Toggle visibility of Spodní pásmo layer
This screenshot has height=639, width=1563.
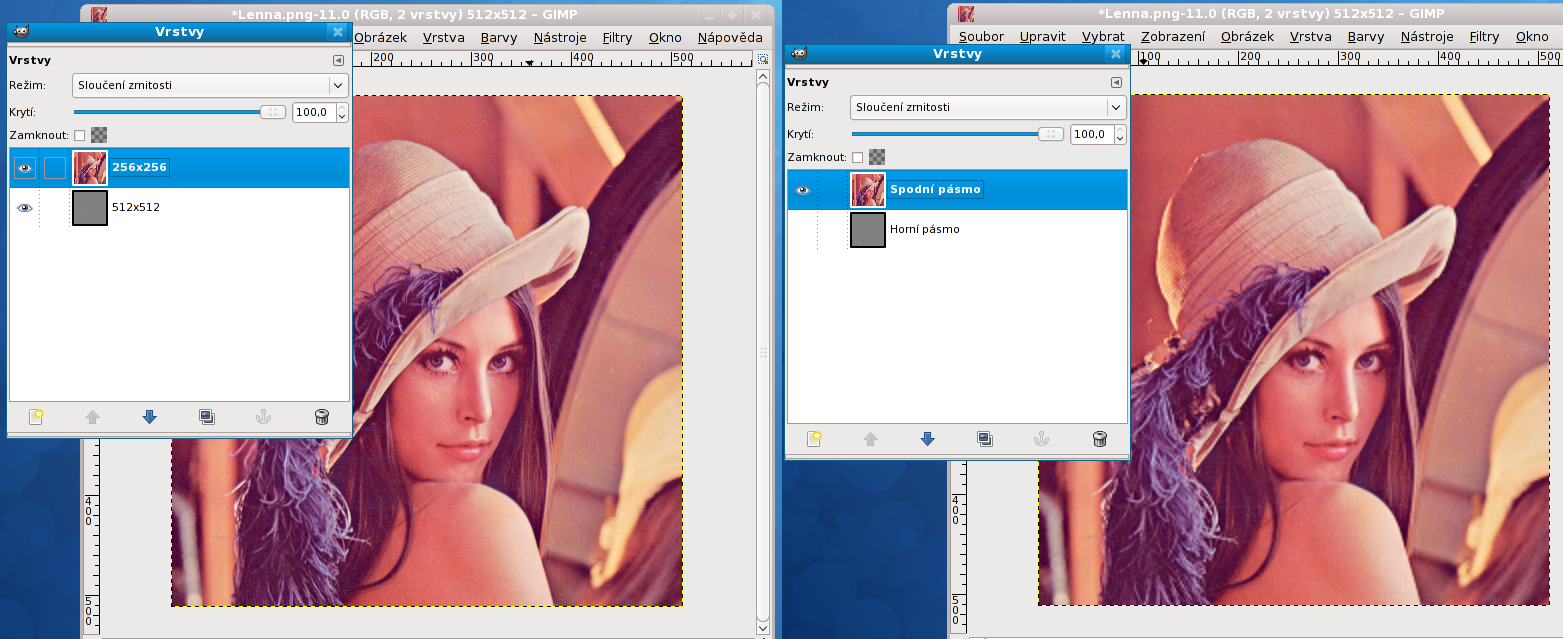coord(803,190)
